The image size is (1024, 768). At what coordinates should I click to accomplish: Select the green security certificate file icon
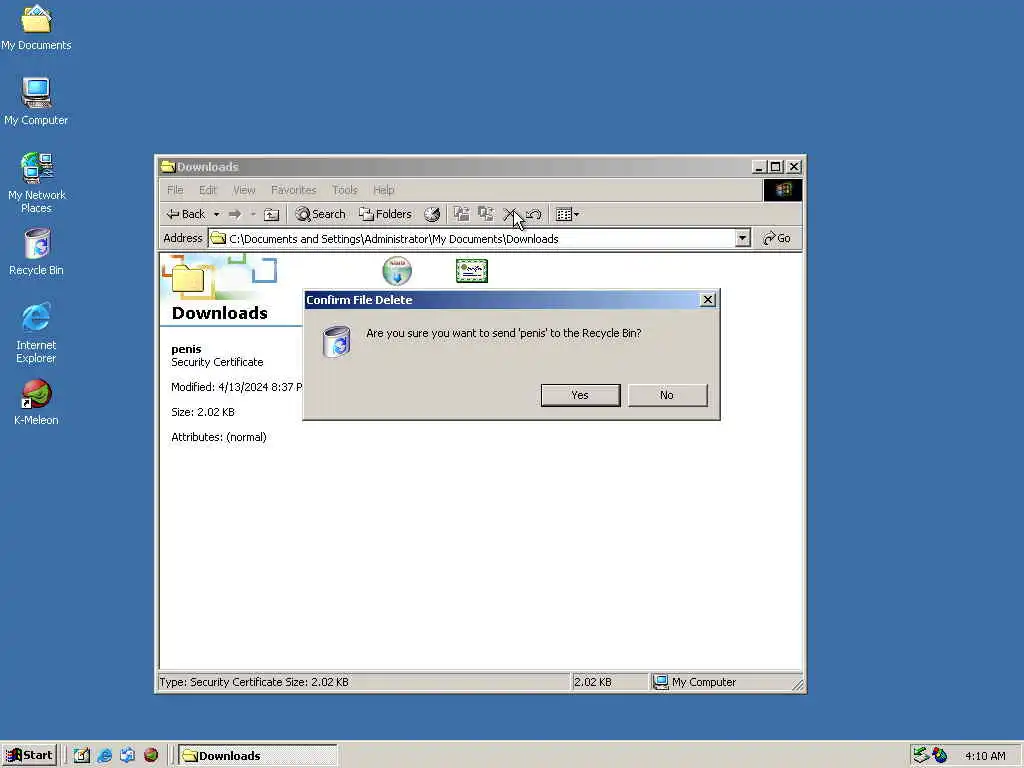[x=472, y=271]
